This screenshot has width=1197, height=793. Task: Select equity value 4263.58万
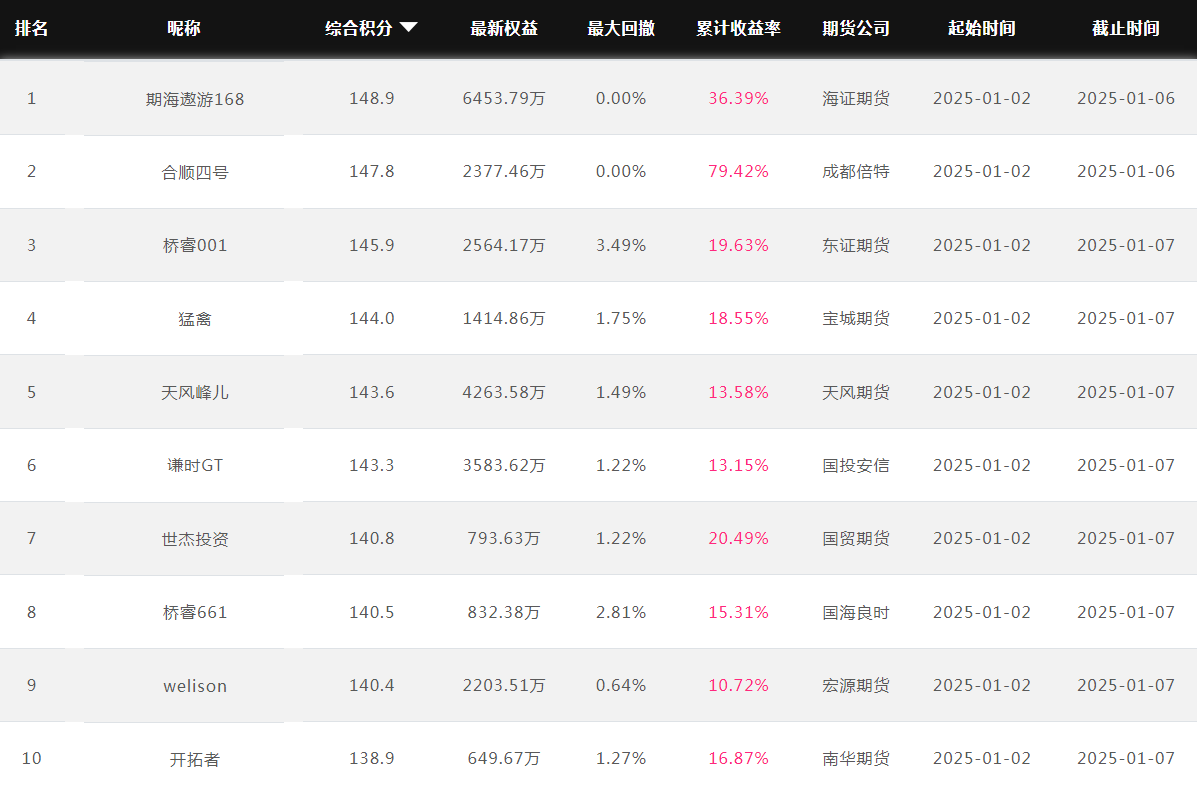tap(504, 392)
